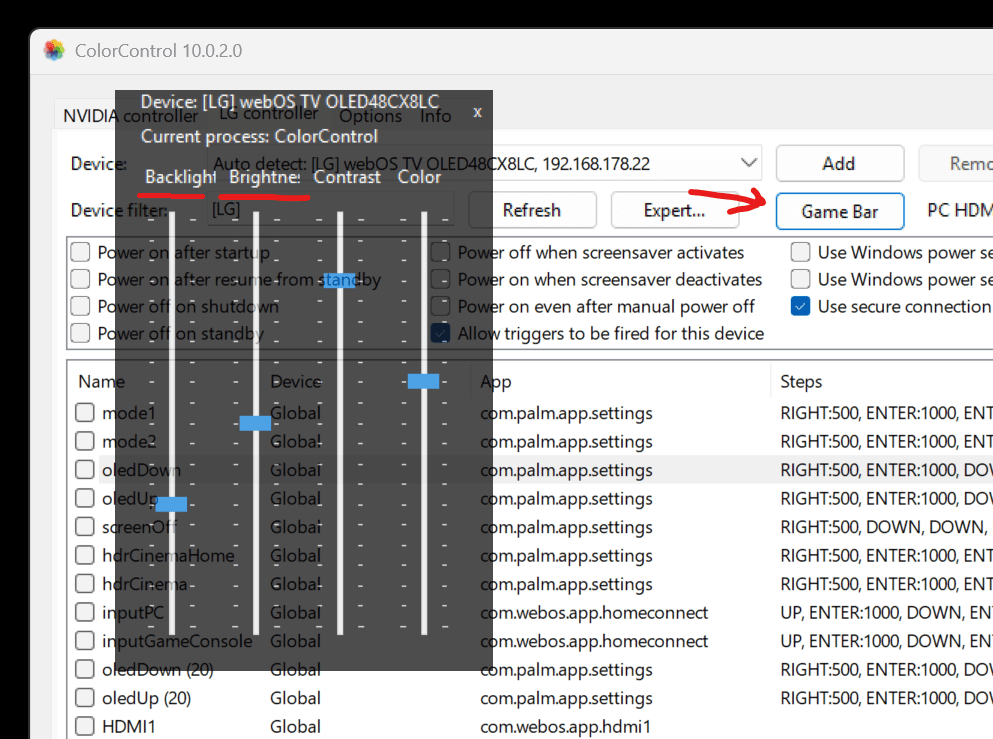Close the Game Bar overlay with the x
This screenshot has width=993, height=739.
point(478,113)
